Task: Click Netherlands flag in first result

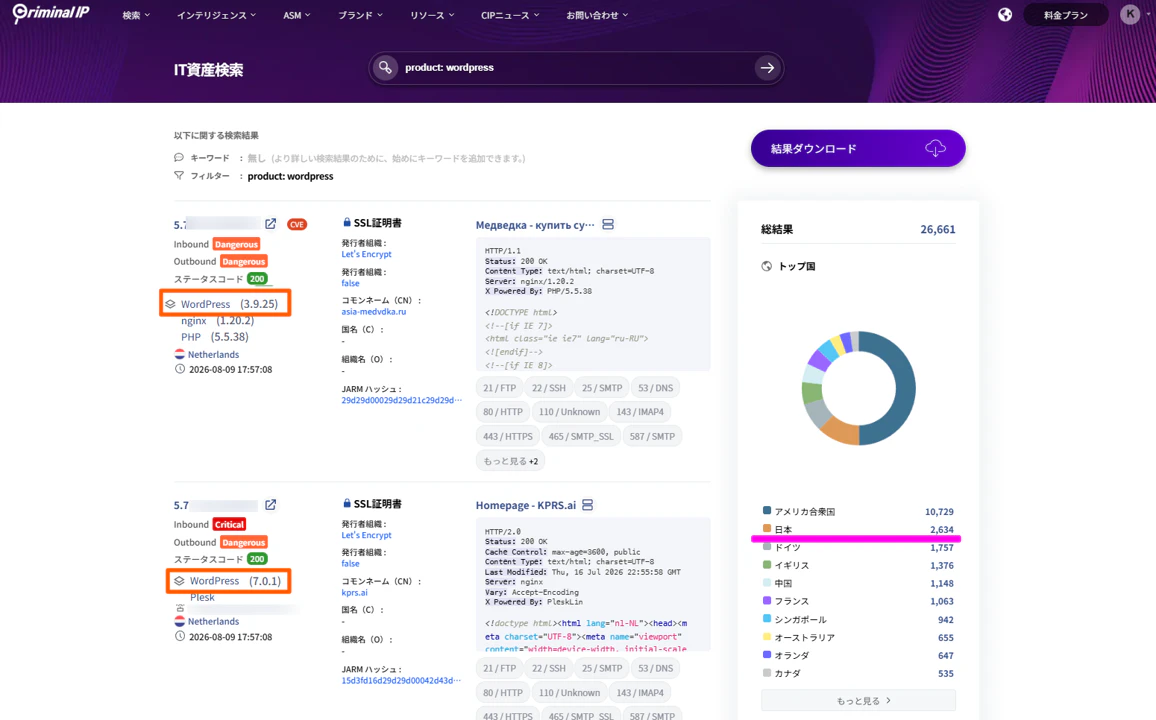Action: tap(179, 354)
